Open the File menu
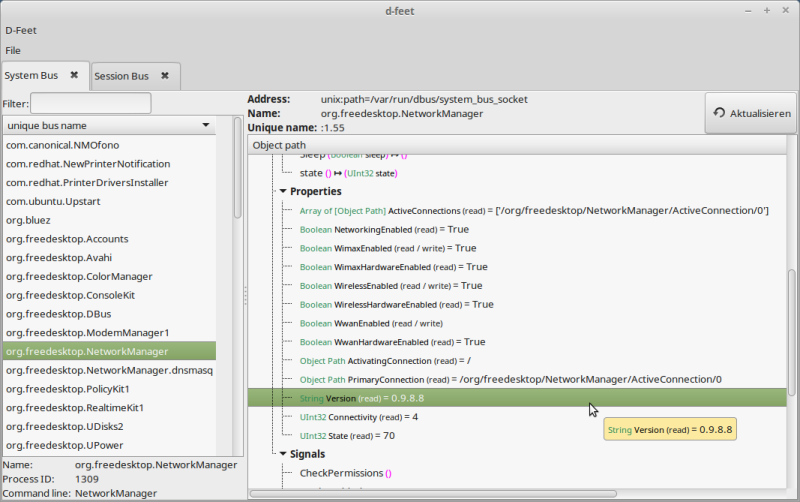 (x=13, y=50)
